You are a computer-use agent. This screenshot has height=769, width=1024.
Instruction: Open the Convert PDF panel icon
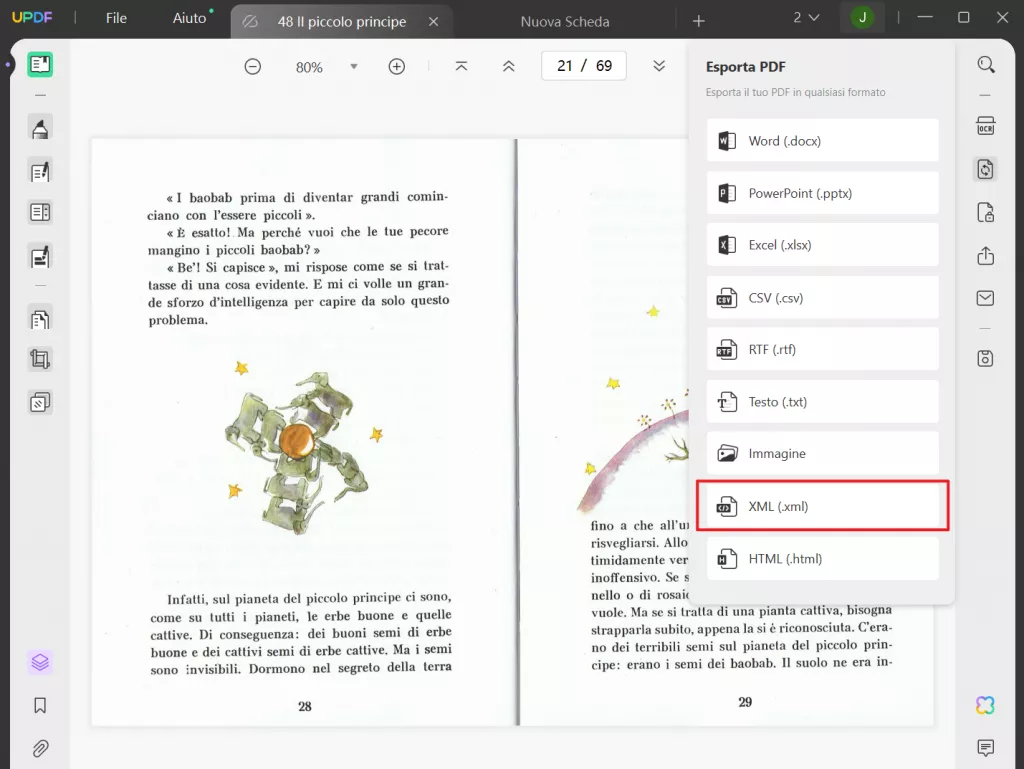[x=986, y=170]
